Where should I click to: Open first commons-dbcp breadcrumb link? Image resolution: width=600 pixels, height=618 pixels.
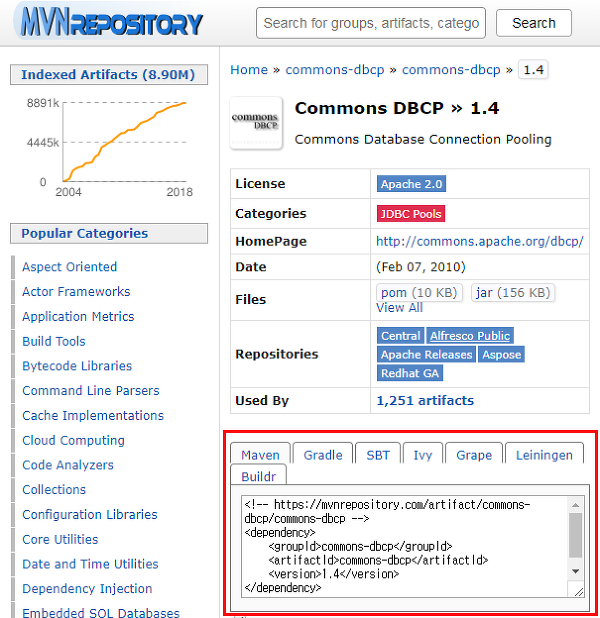(335, 70)
